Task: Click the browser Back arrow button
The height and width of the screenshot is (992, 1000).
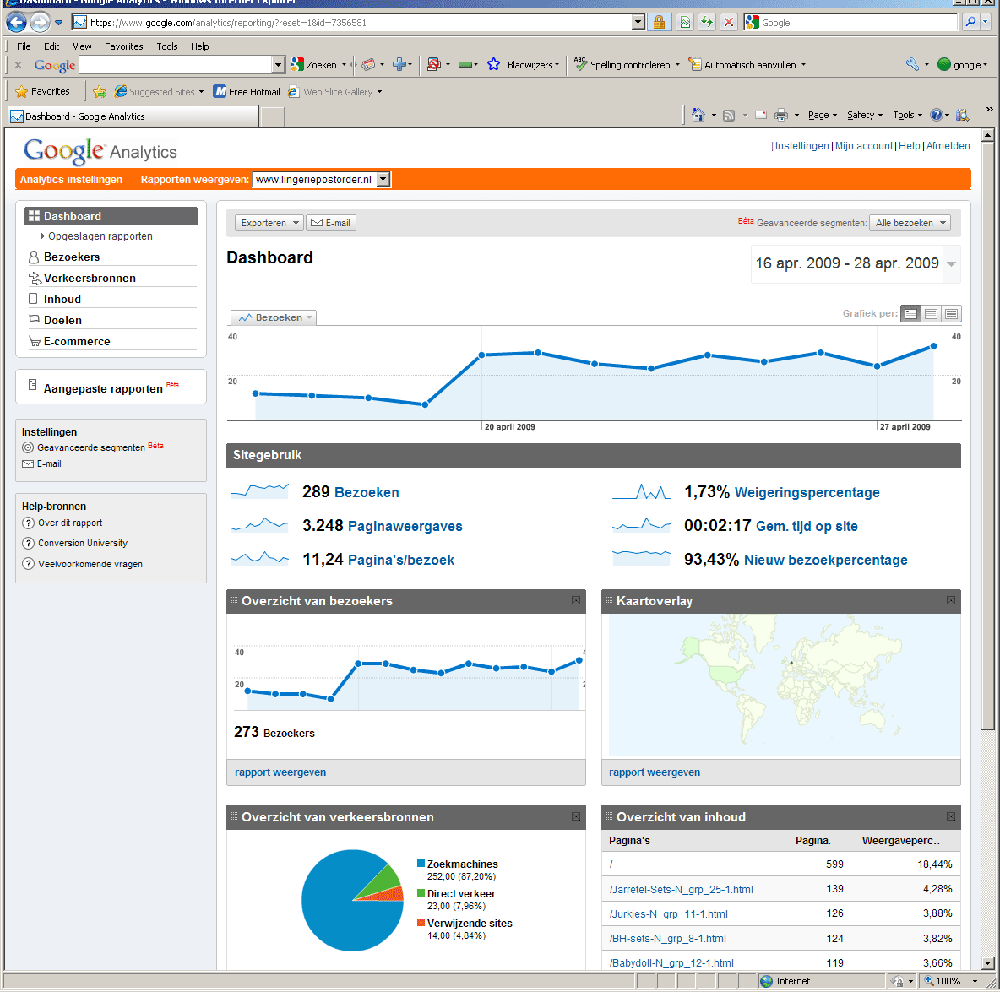Action: point(17,22)
